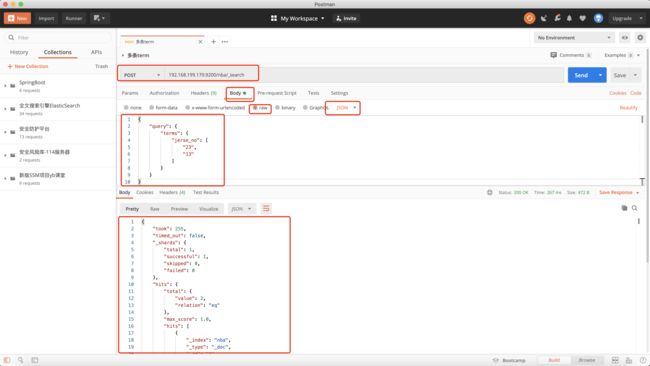Open the Import dialog
The width and height of the screenshot is (650, 366).
[46, 18]
